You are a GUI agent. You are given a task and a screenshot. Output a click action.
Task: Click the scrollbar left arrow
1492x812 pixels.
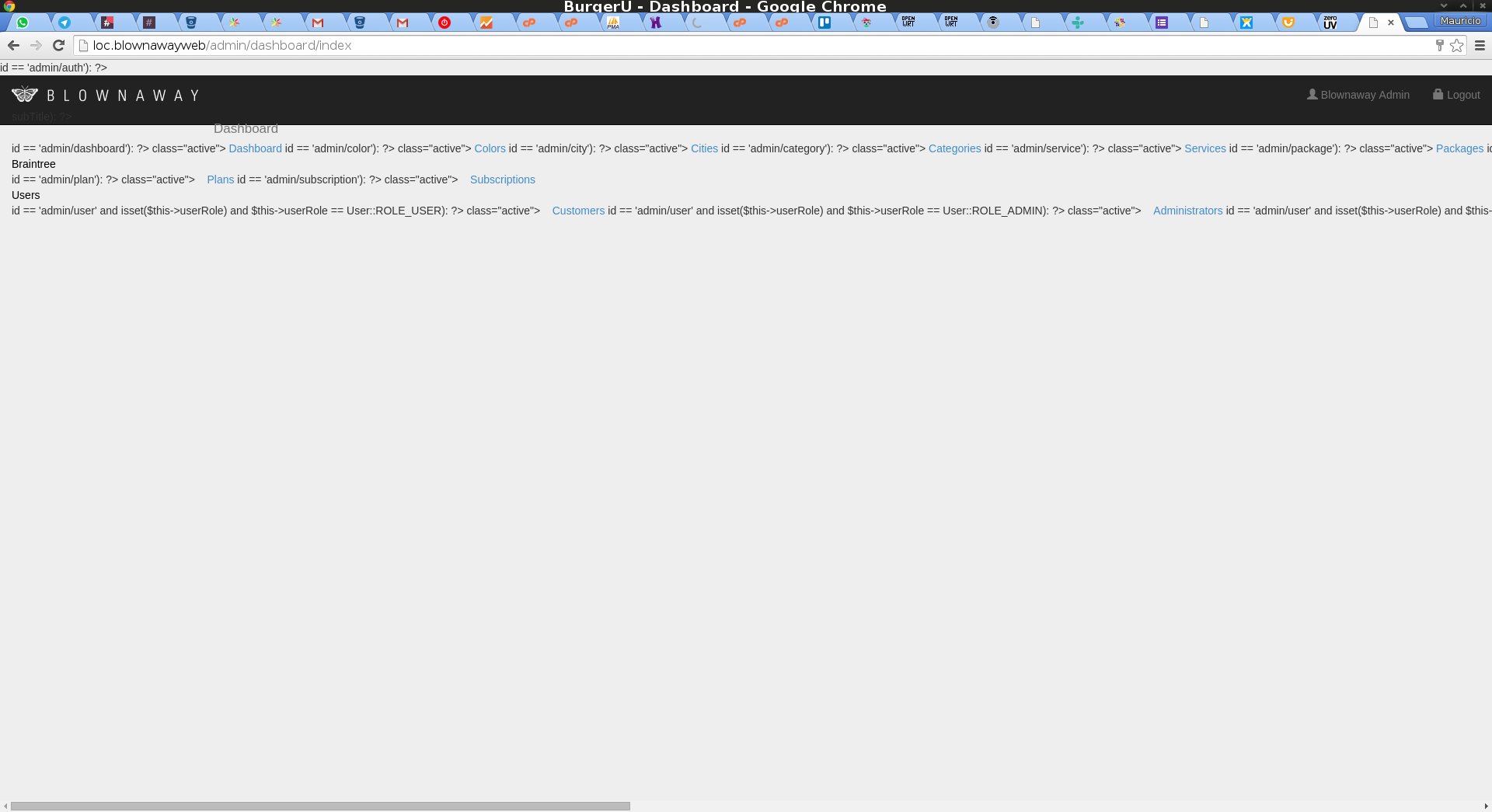(5, 806)
